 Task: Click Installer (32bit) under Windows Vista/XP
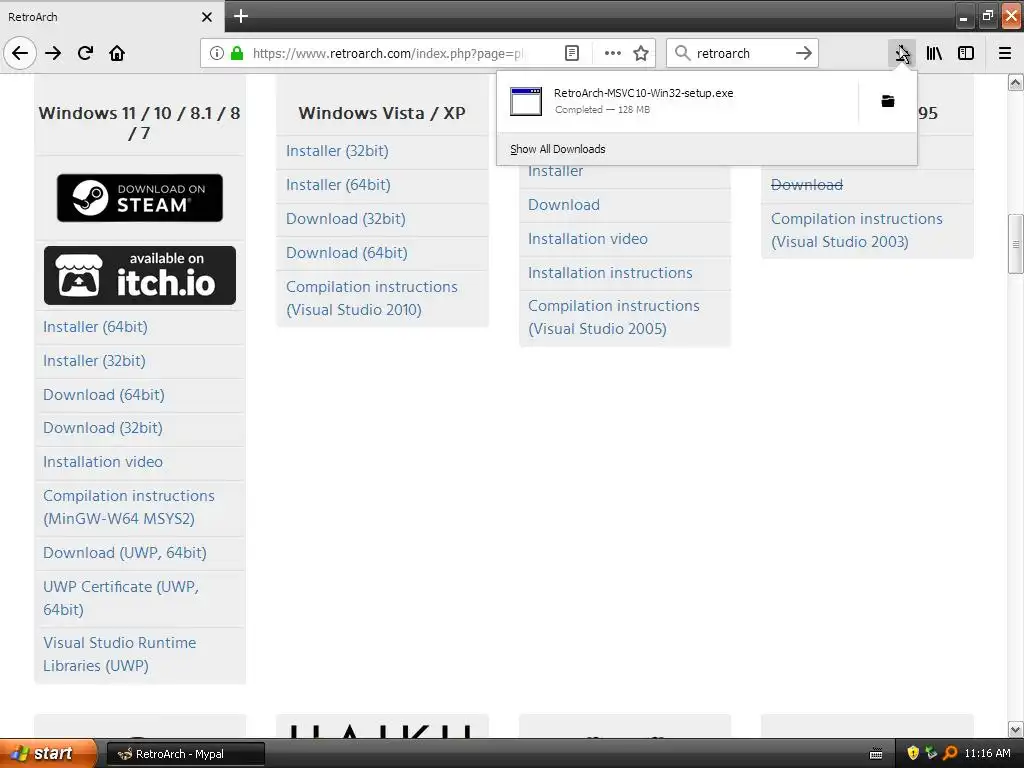(337, 151)
